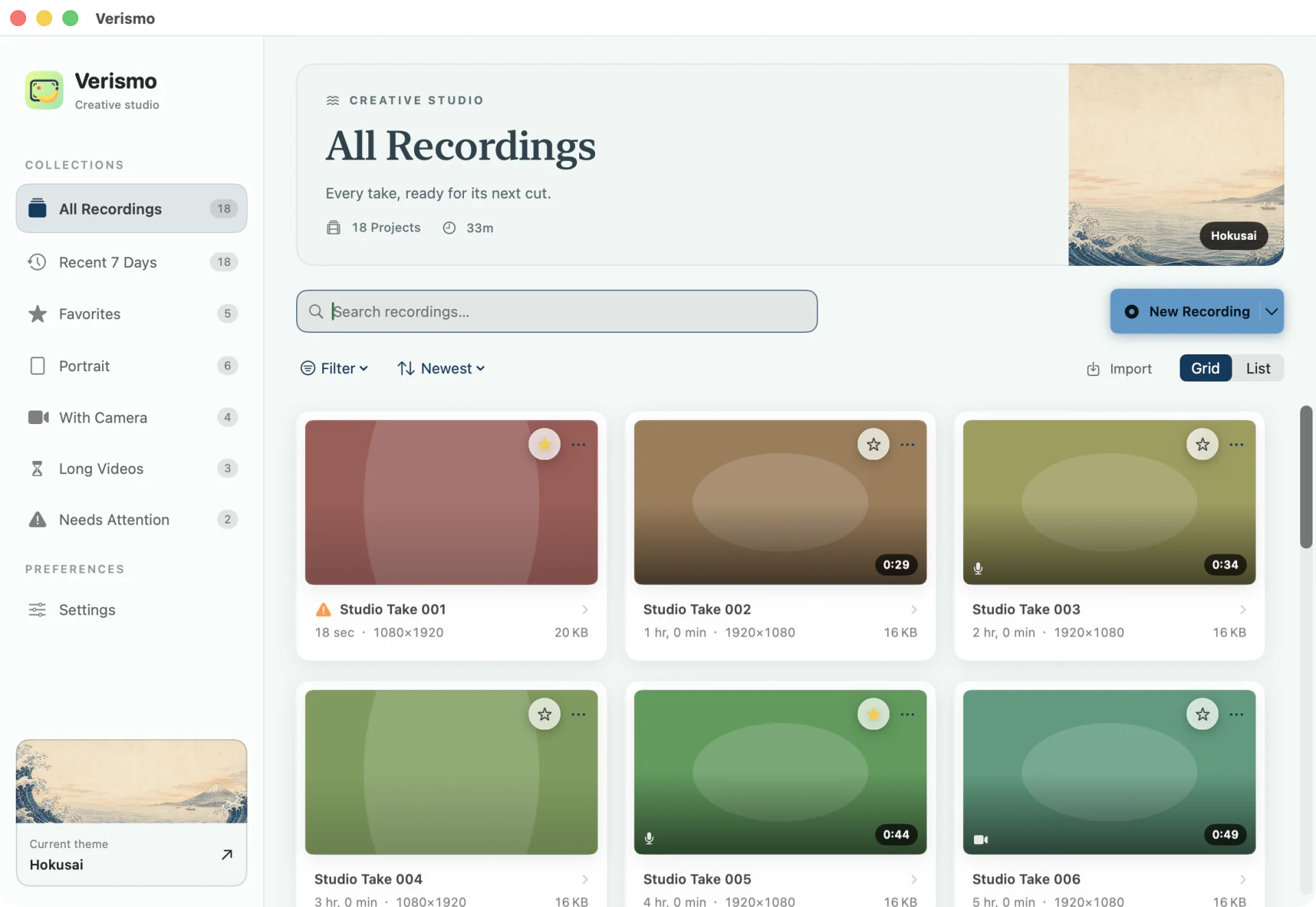The height and width of the screenshot is (907, 1316).
Task: Open Studio Take 001 thumbnail
Action: (451, 502)
